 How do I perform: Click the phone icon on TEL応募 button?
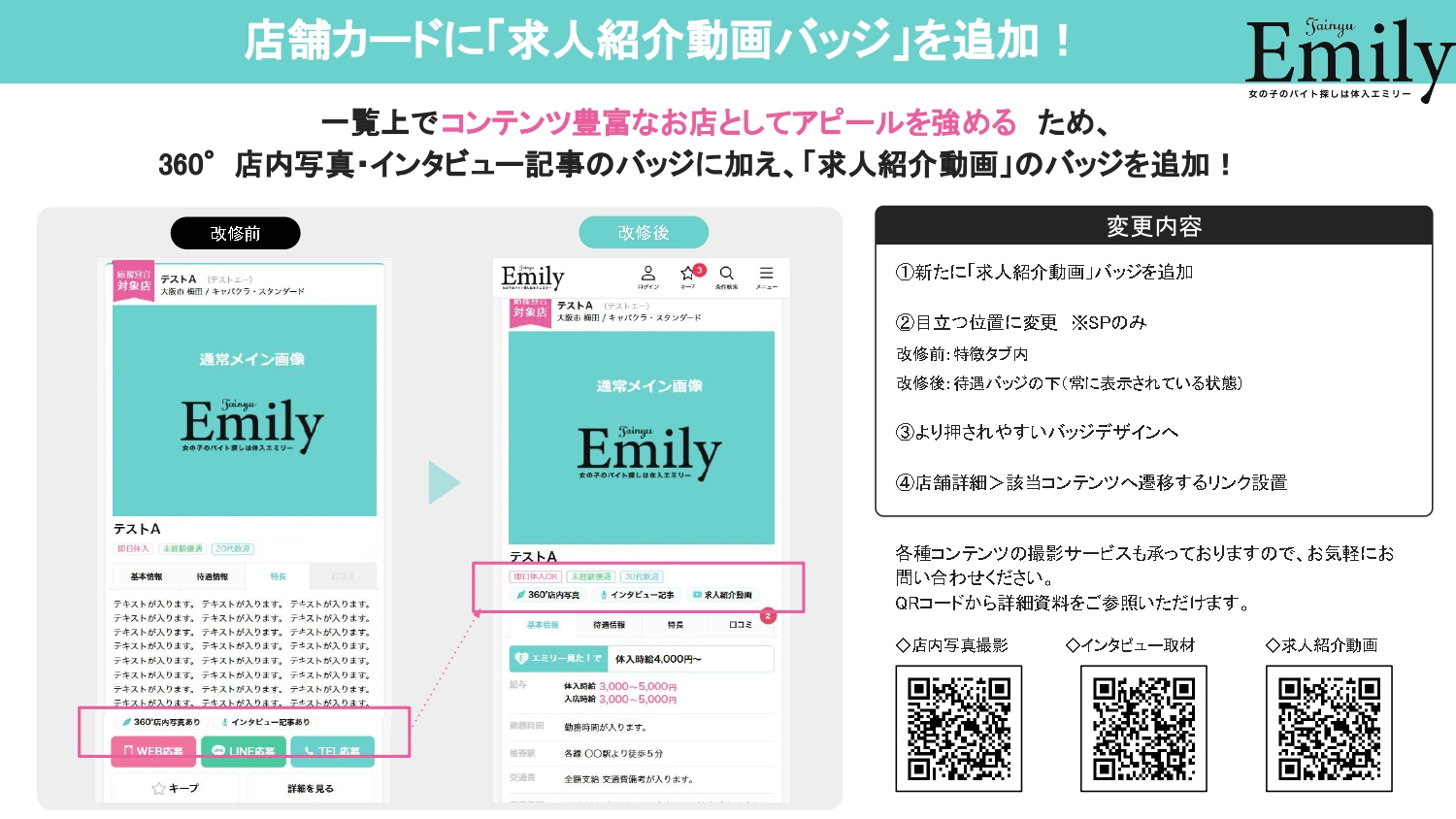click(x=309, y=751)
